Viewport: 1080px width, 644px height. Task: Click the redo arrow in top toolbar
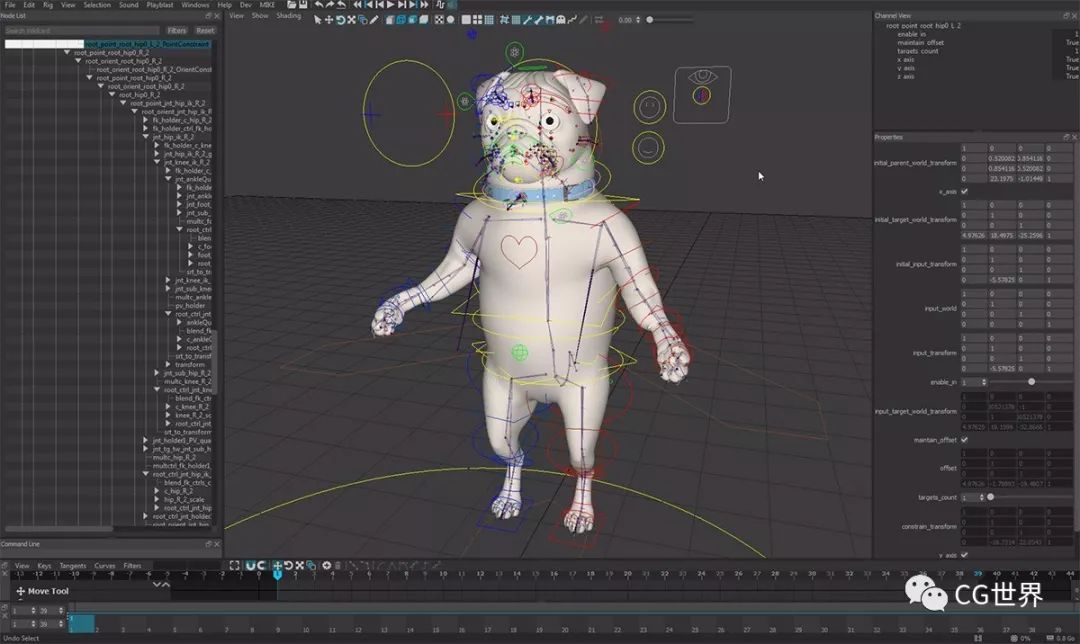[329, 5]
